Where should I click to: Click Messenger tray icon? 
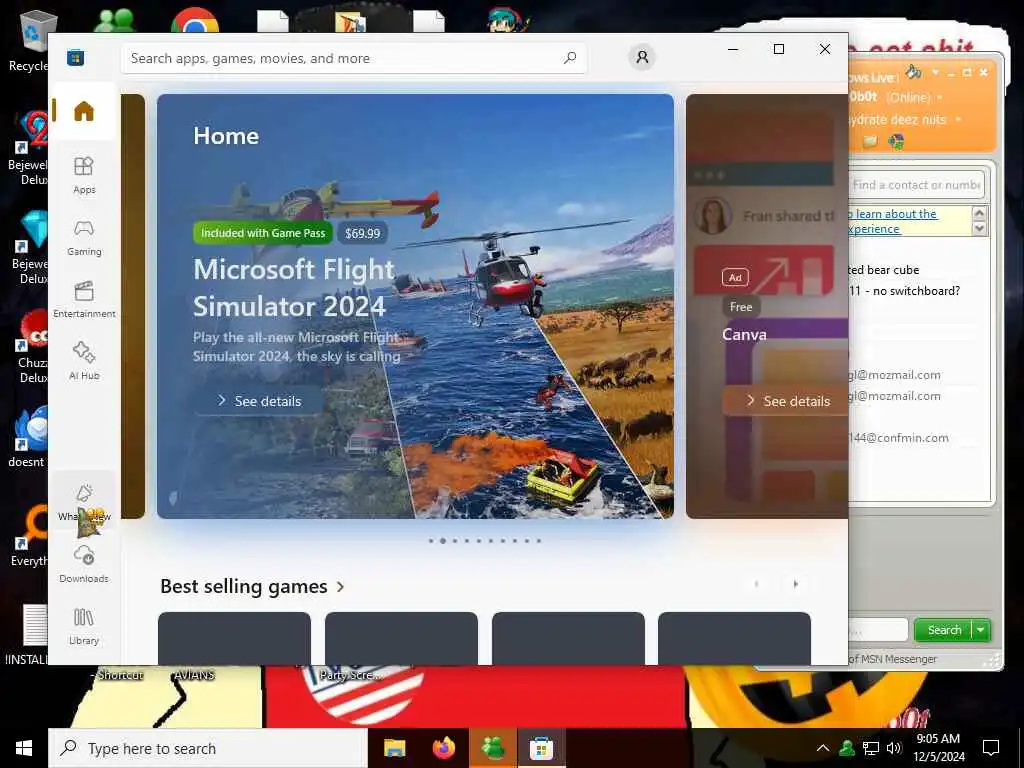pos(847,748)
